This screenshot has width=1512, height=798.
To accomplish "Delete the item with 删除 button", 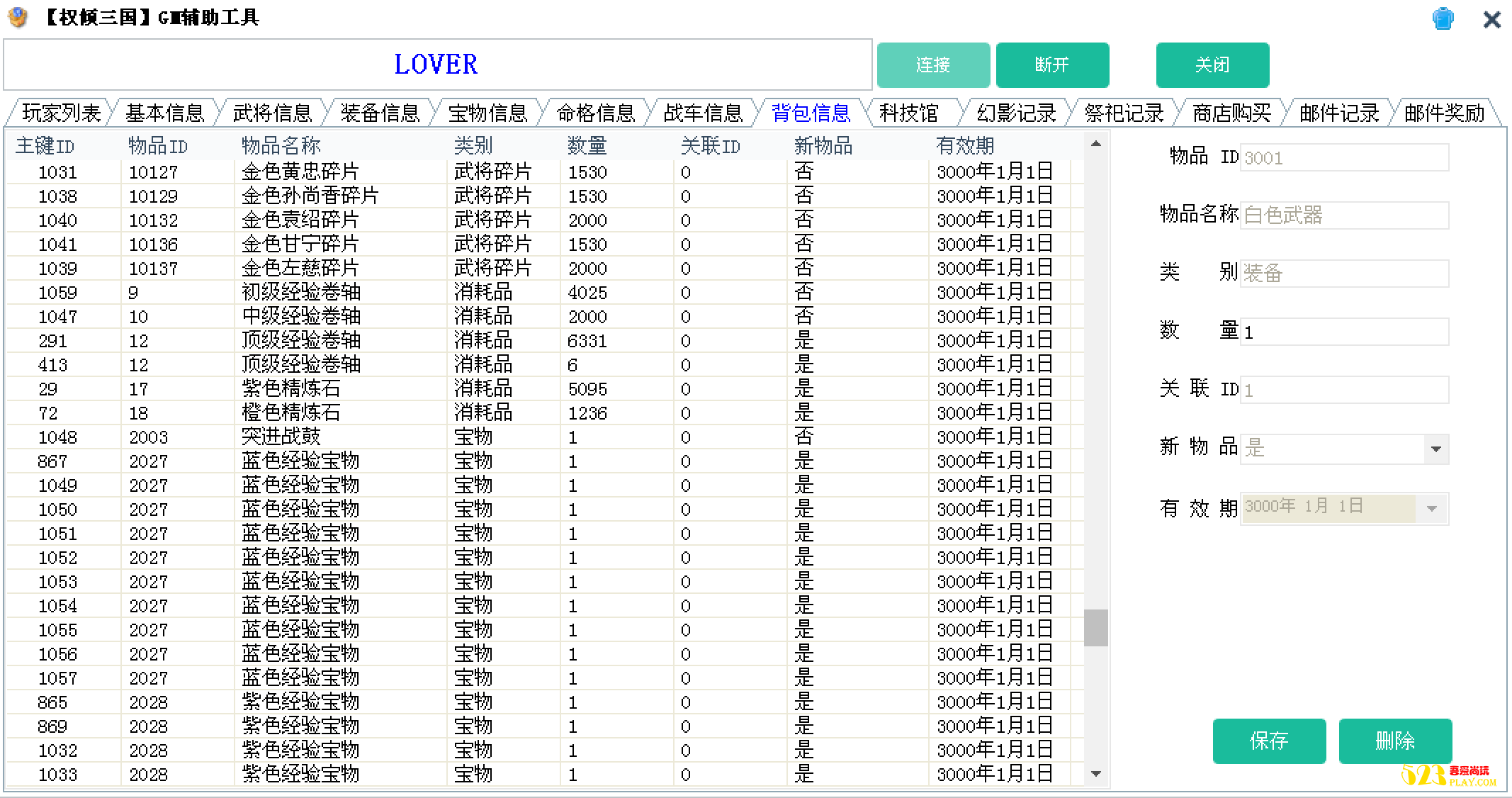I will [1395, 741].
